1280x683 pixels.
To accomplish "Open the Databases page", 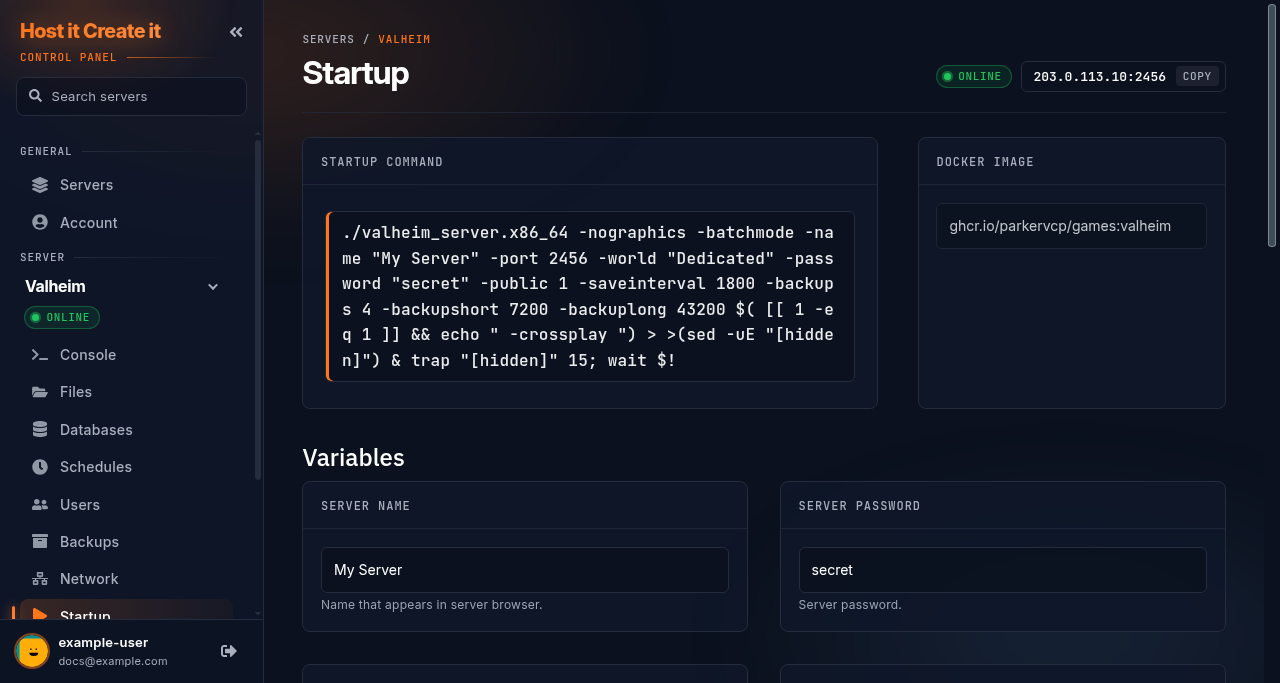I will click(x=126, y=430).
